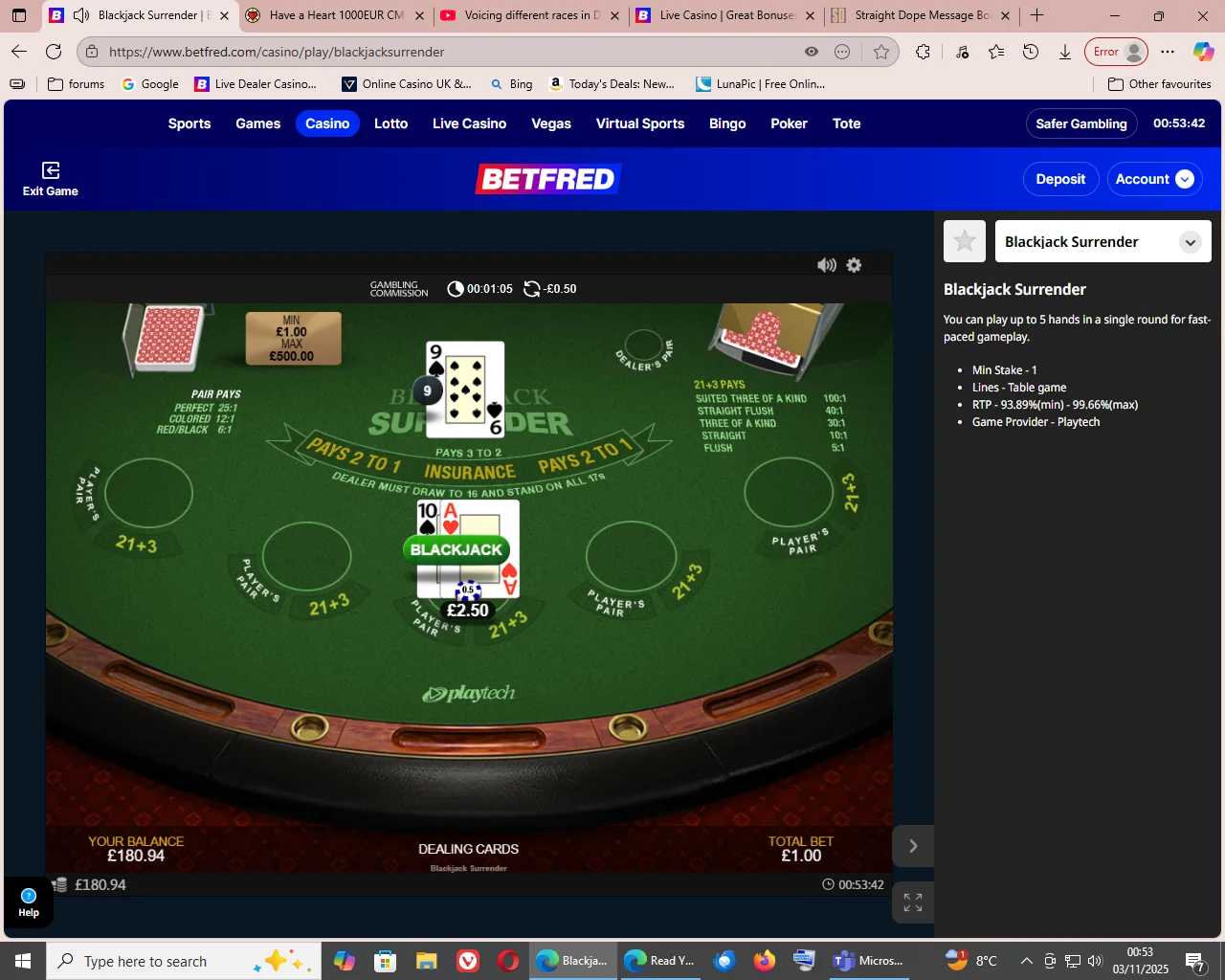Click the profile Error button

(x=1116, y=52)
